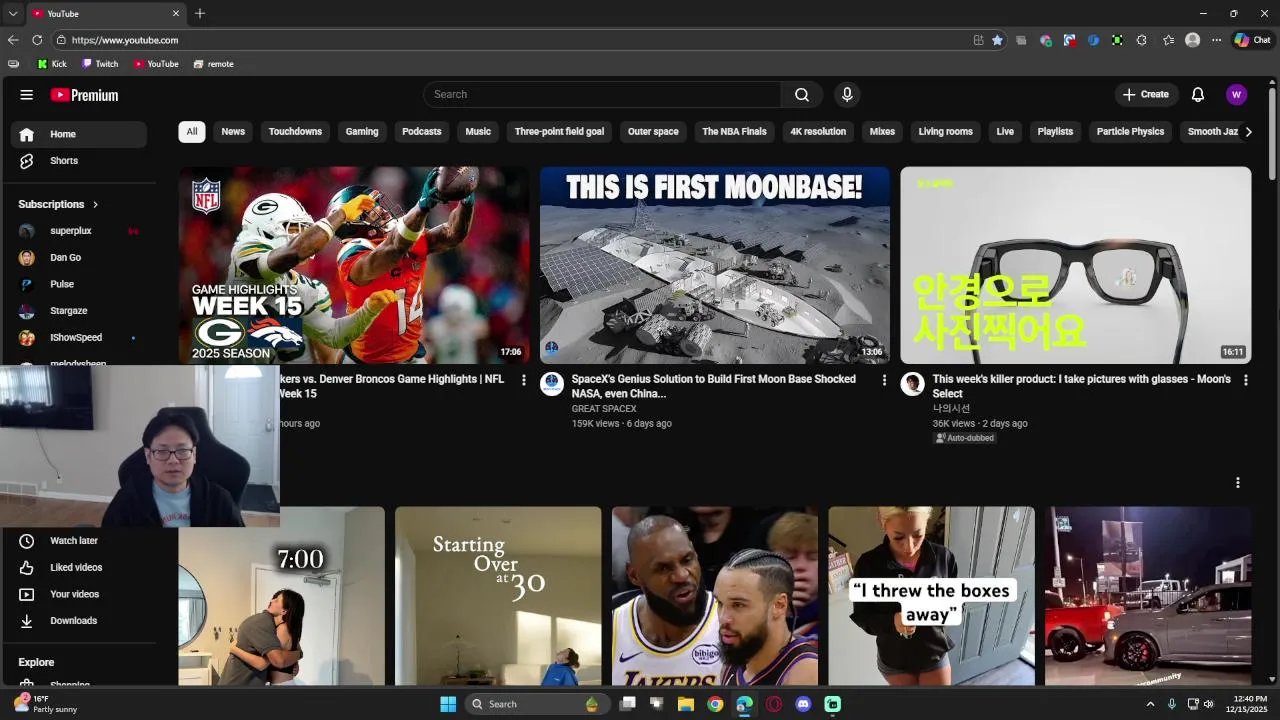Open Watch later in the sidebar

(x=79, y=541)
